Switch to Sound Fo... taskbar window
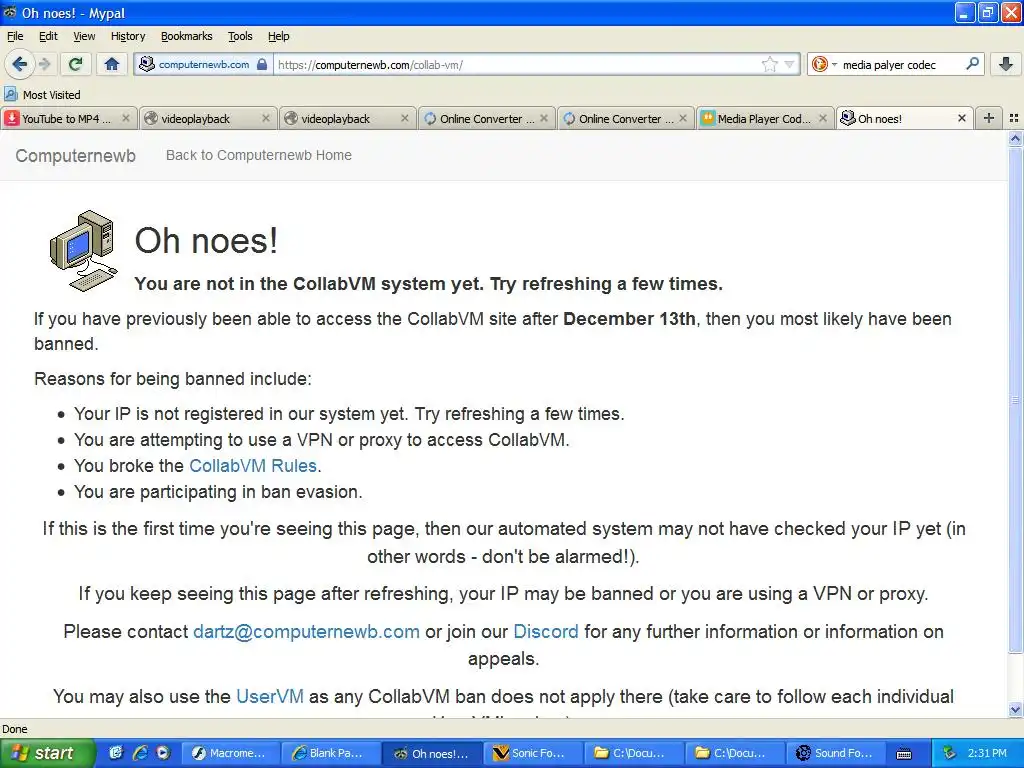The width and height of the screenshot is (1024, 768). 835,753
